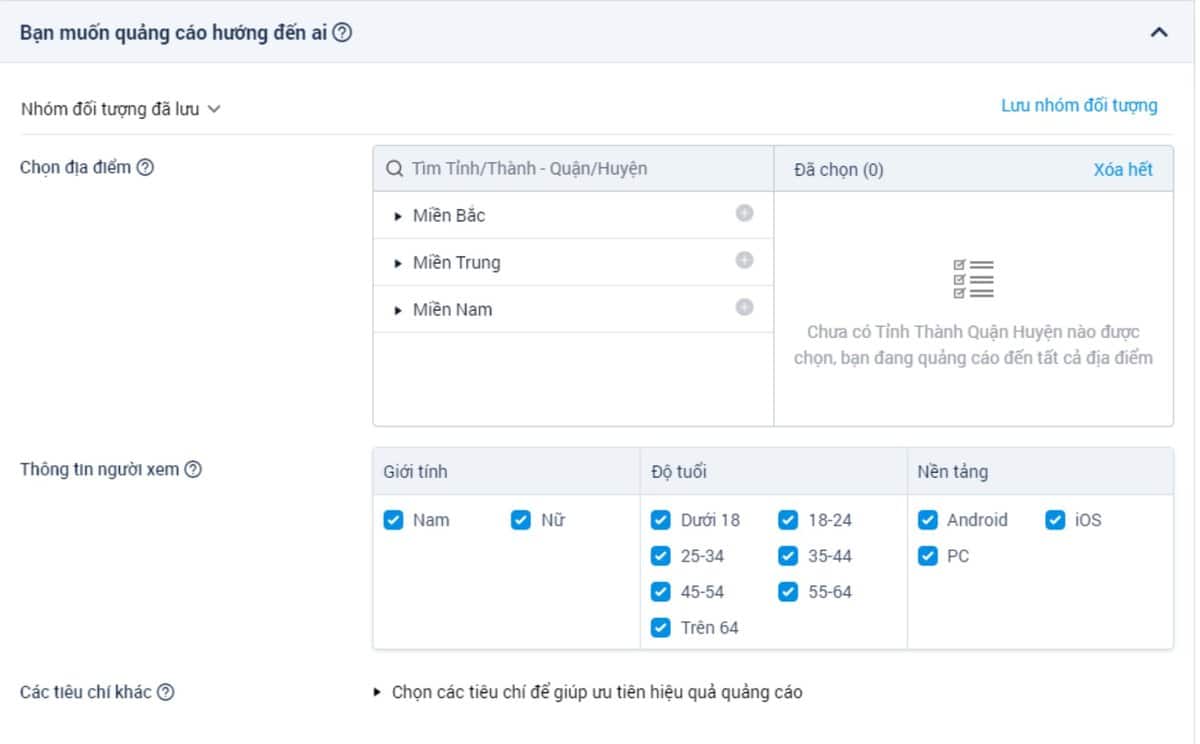Uncheck the Nam gender checkbox

tap(393, 520)
